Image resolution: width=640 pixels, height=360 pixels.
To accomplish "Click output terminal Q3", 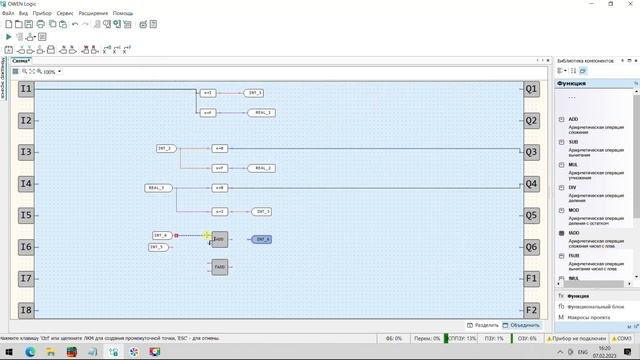I will [x=531, y=152].
